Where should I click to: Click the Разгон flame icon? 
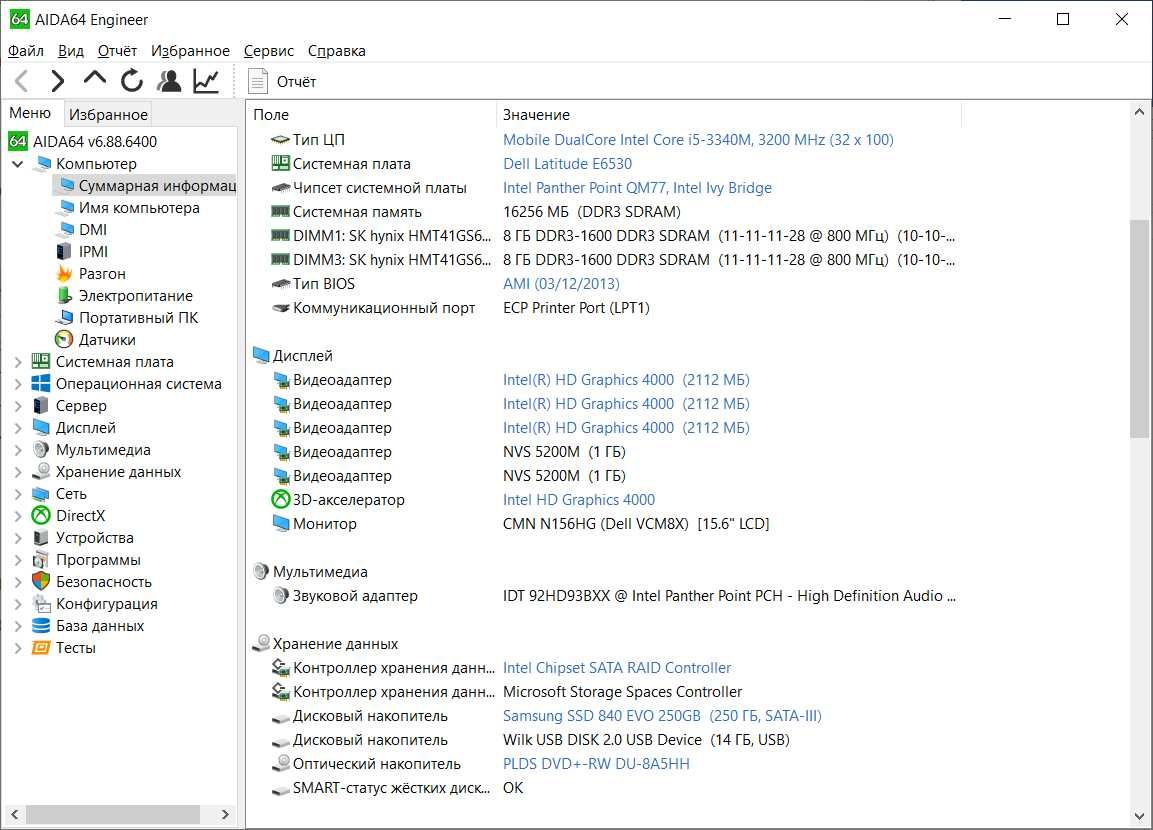(x=64, y=273)
